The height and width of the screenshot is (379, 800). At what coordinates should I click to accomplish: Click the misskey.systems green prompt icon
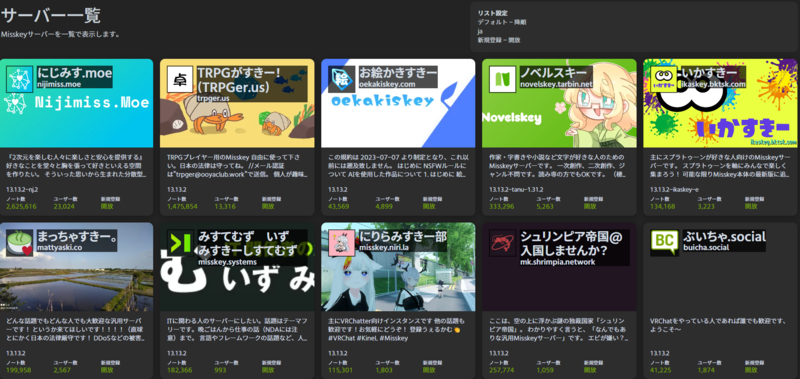[x=180, y=243]
